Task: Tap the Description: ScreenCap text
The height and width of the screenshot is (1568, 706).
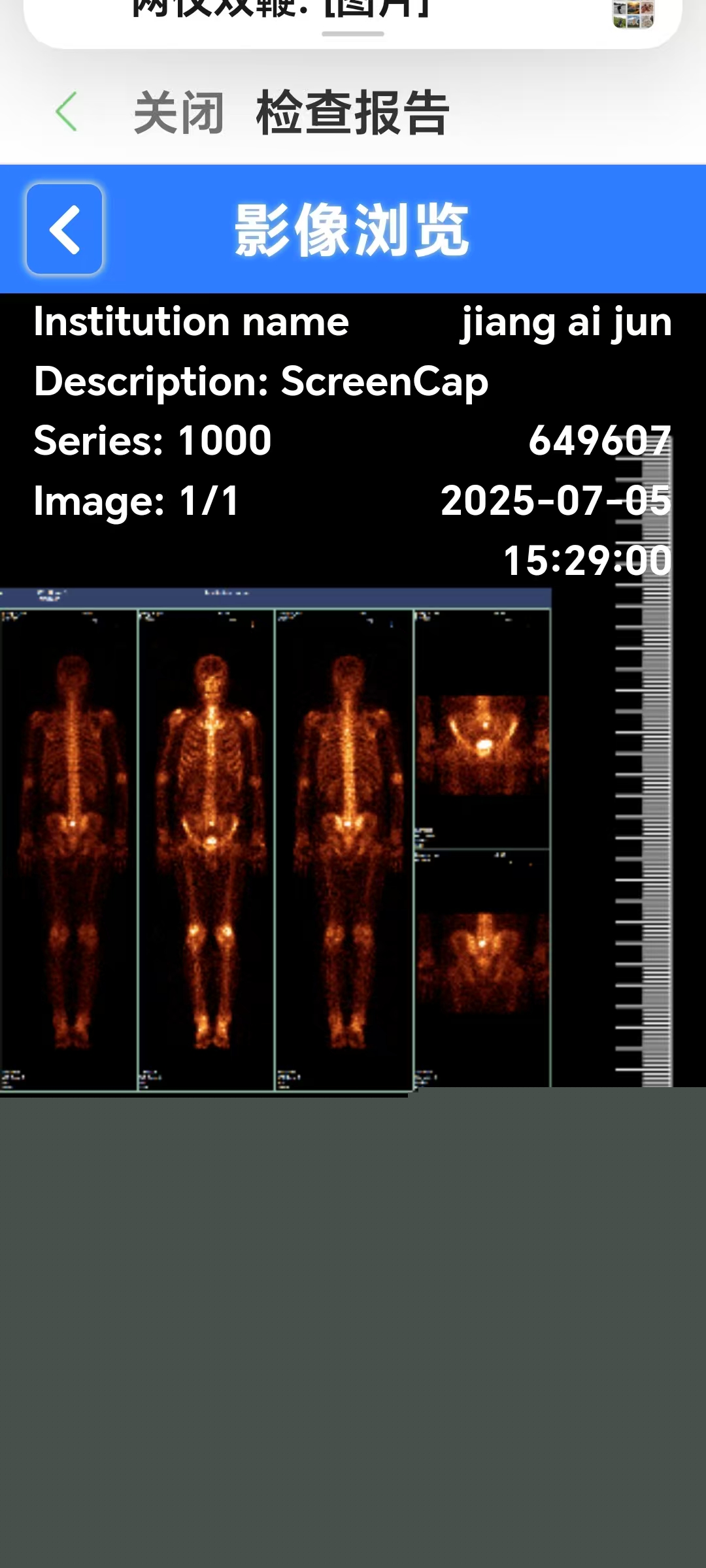Action: [261, 382]
